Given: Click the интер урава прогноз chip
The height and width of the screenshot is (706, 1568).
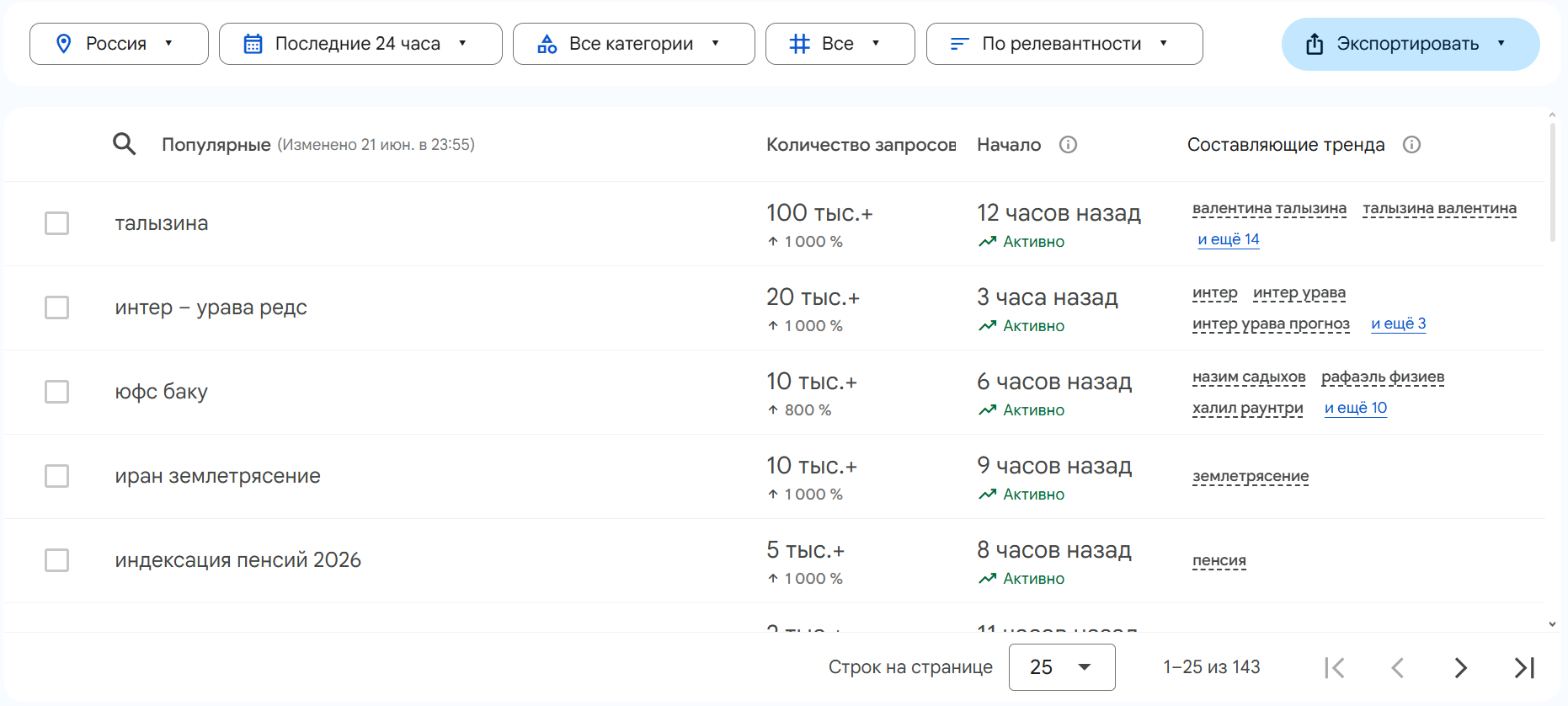Looking at the screenshot, I should pyautogui.click(x=1271, y=324).
